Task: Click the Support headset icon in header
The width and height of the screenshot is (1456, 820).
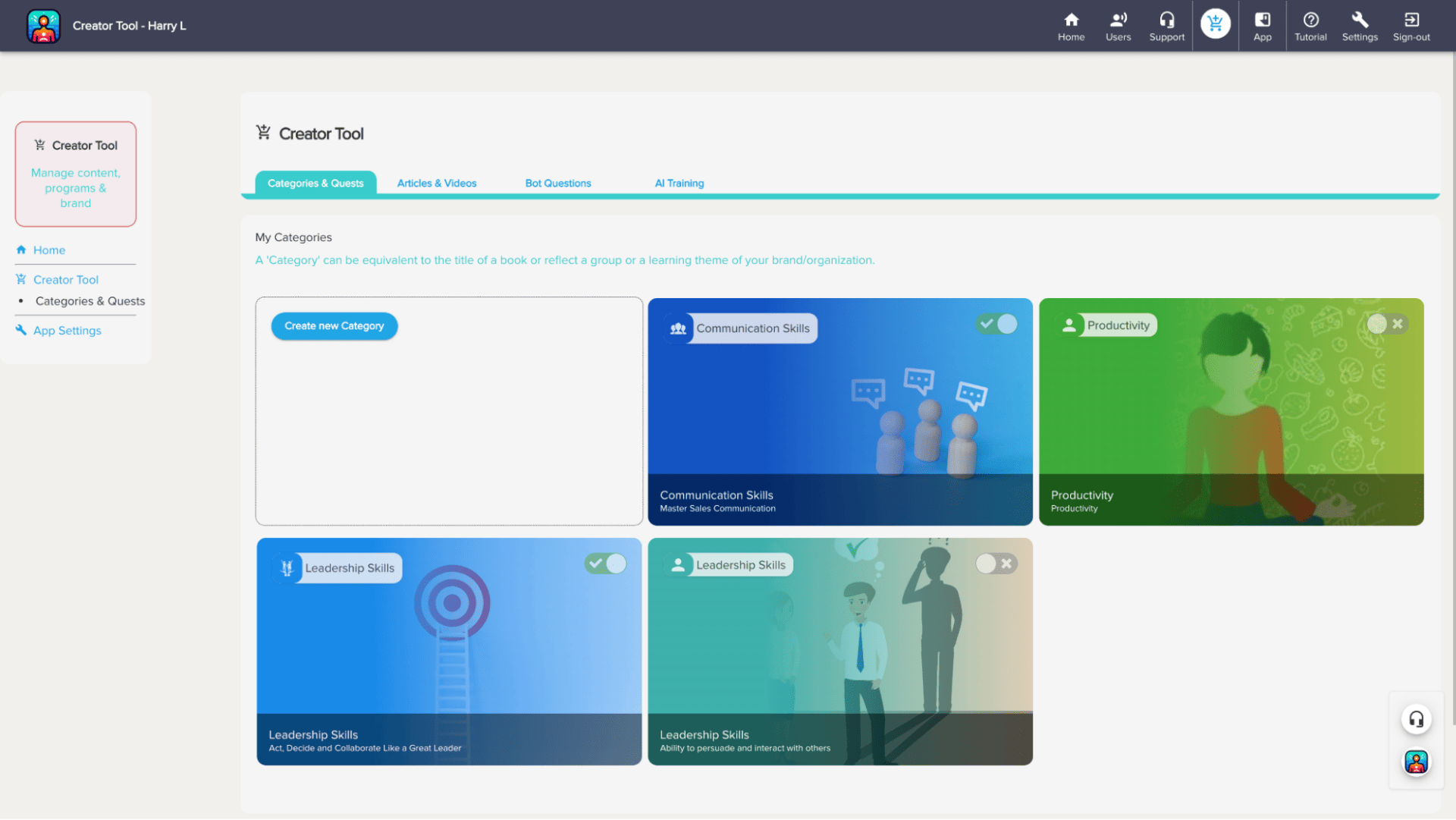Action: pos(1166,26)
